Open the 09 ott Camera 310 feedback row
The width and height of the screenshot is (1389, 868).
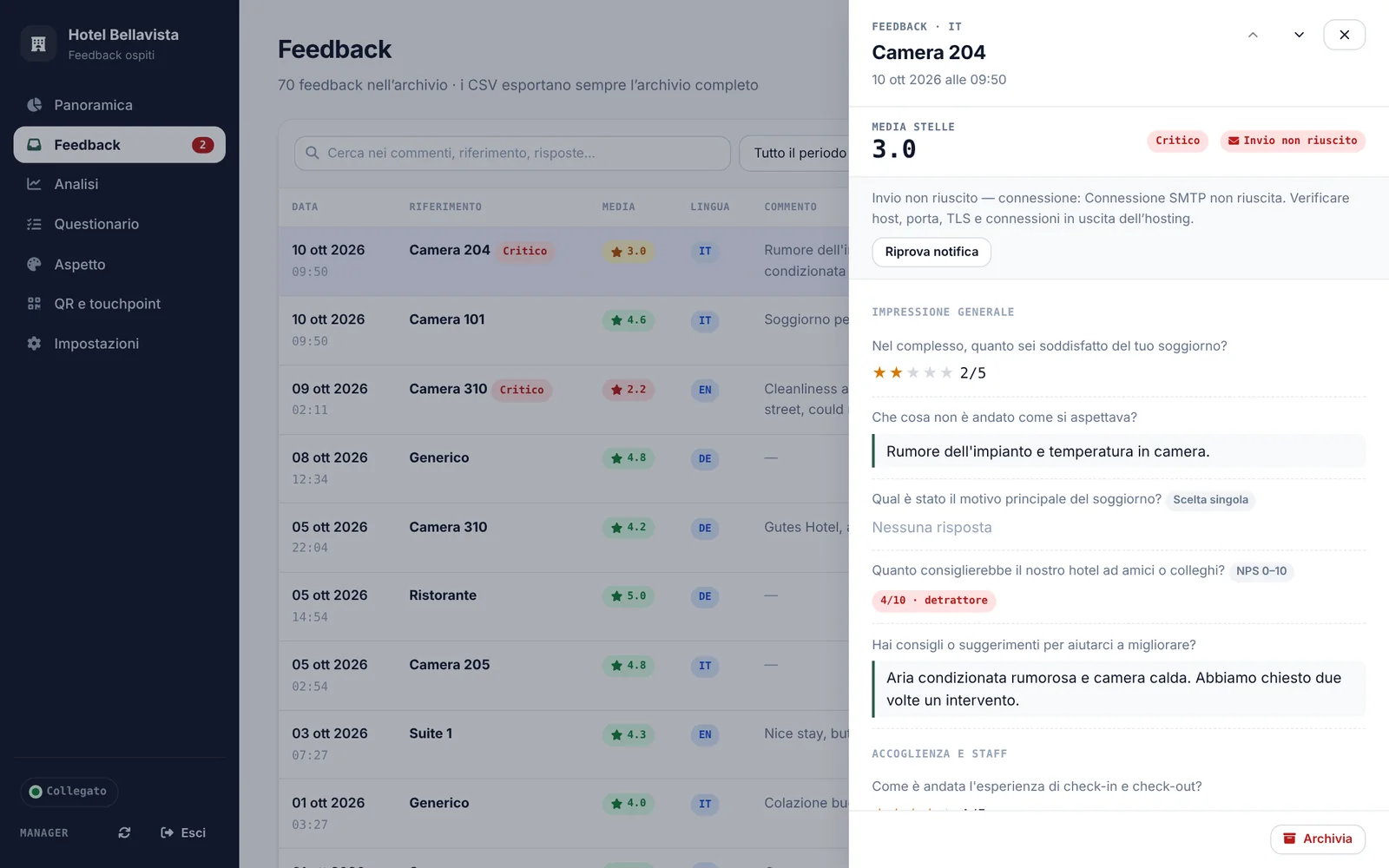(x=563, y=399)
